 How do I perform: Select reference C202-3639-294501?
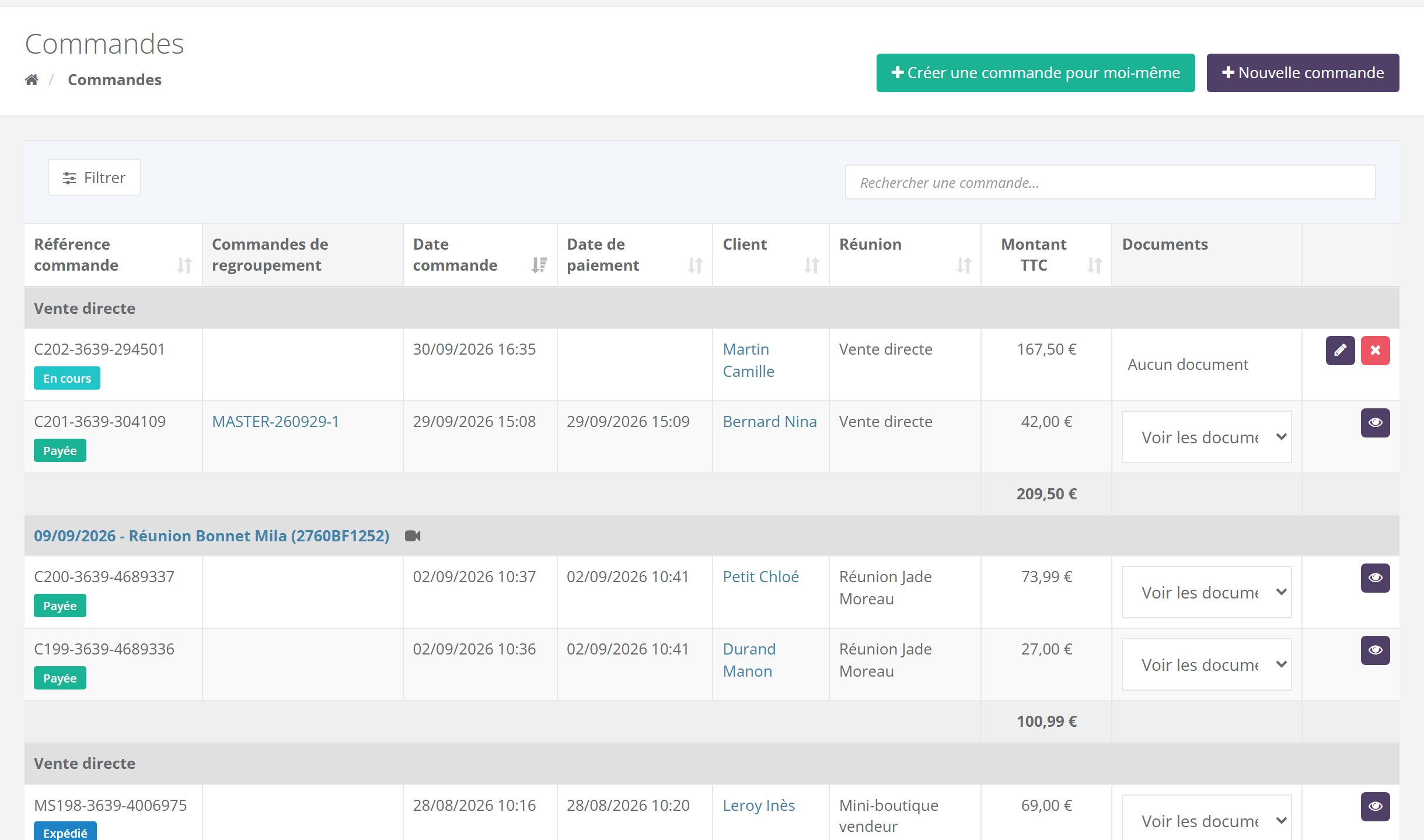click(99, 349)
